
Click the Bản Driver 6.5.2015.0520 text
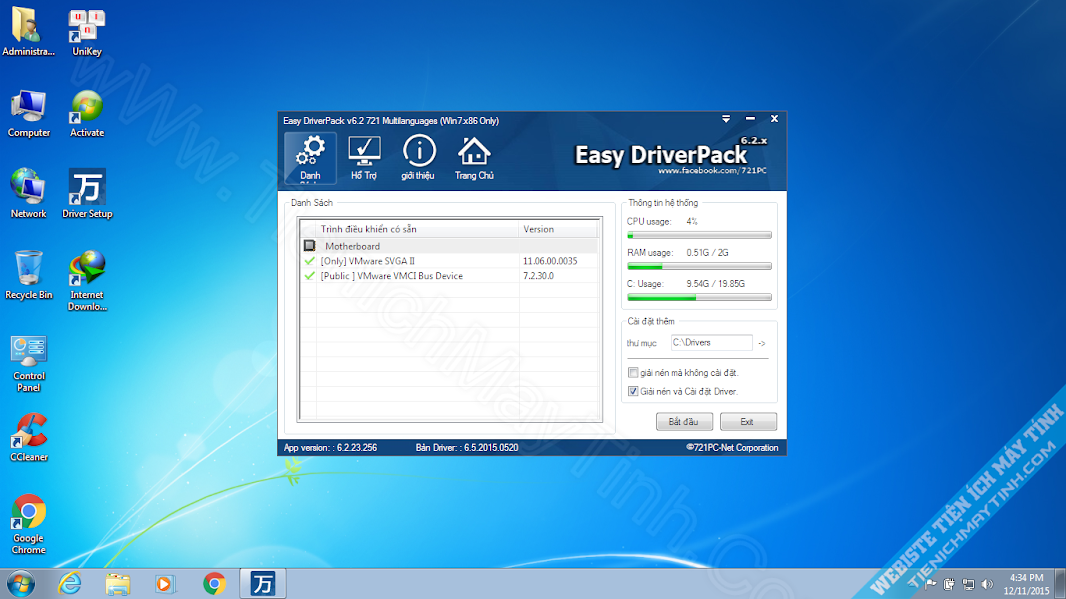(467, 447)
